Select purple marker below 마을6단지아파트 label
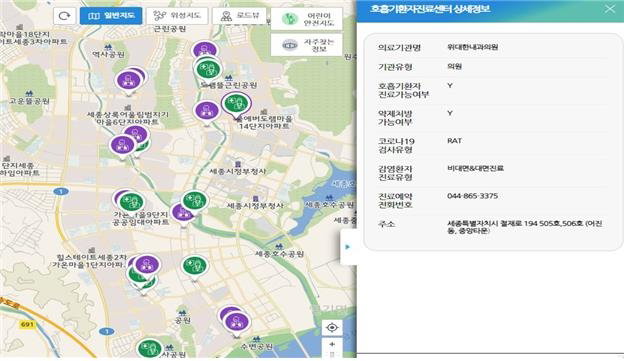The width and height of the screenshot is (624, 361). click(123, 145)
